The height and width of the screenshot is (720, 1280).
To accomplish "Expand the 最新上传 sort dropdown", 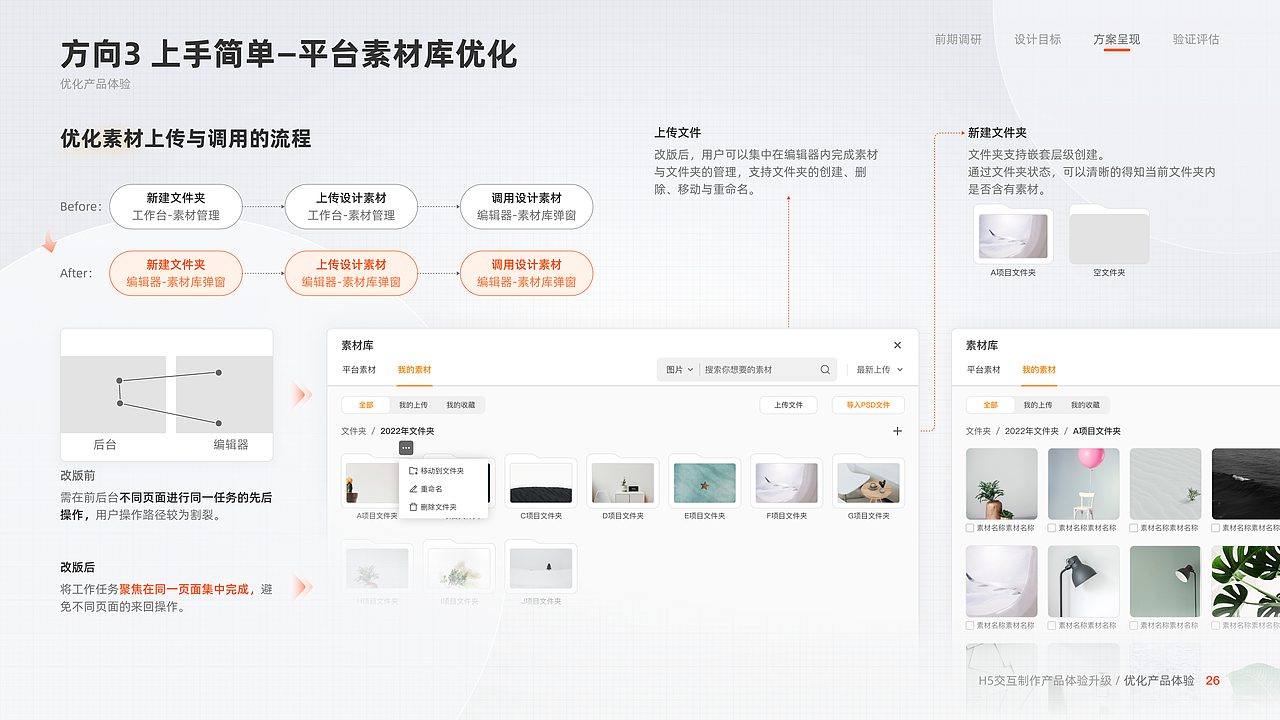I will click(x=879, y=370).
